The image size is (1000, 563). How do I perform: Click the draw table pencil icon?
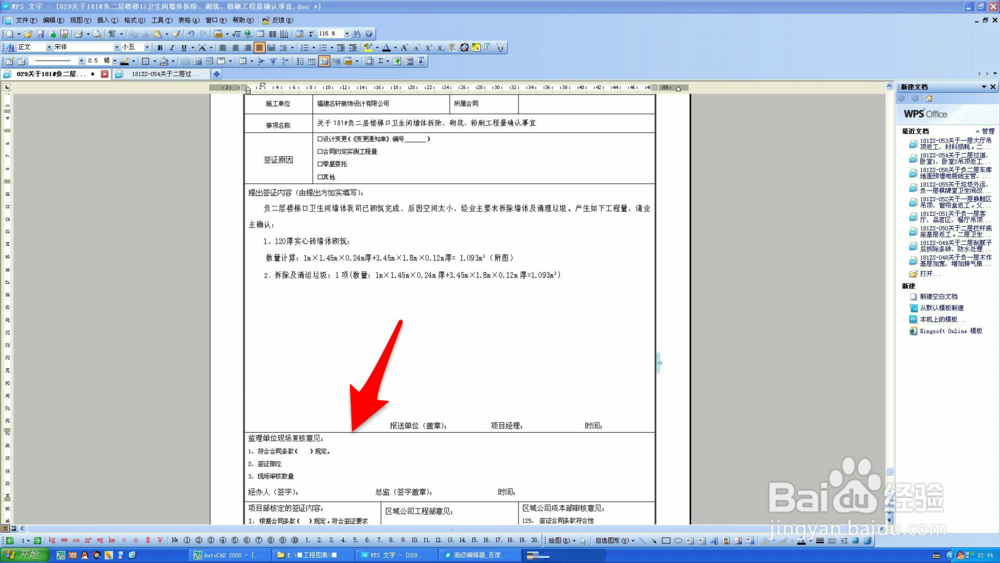(x=10, y=61)
